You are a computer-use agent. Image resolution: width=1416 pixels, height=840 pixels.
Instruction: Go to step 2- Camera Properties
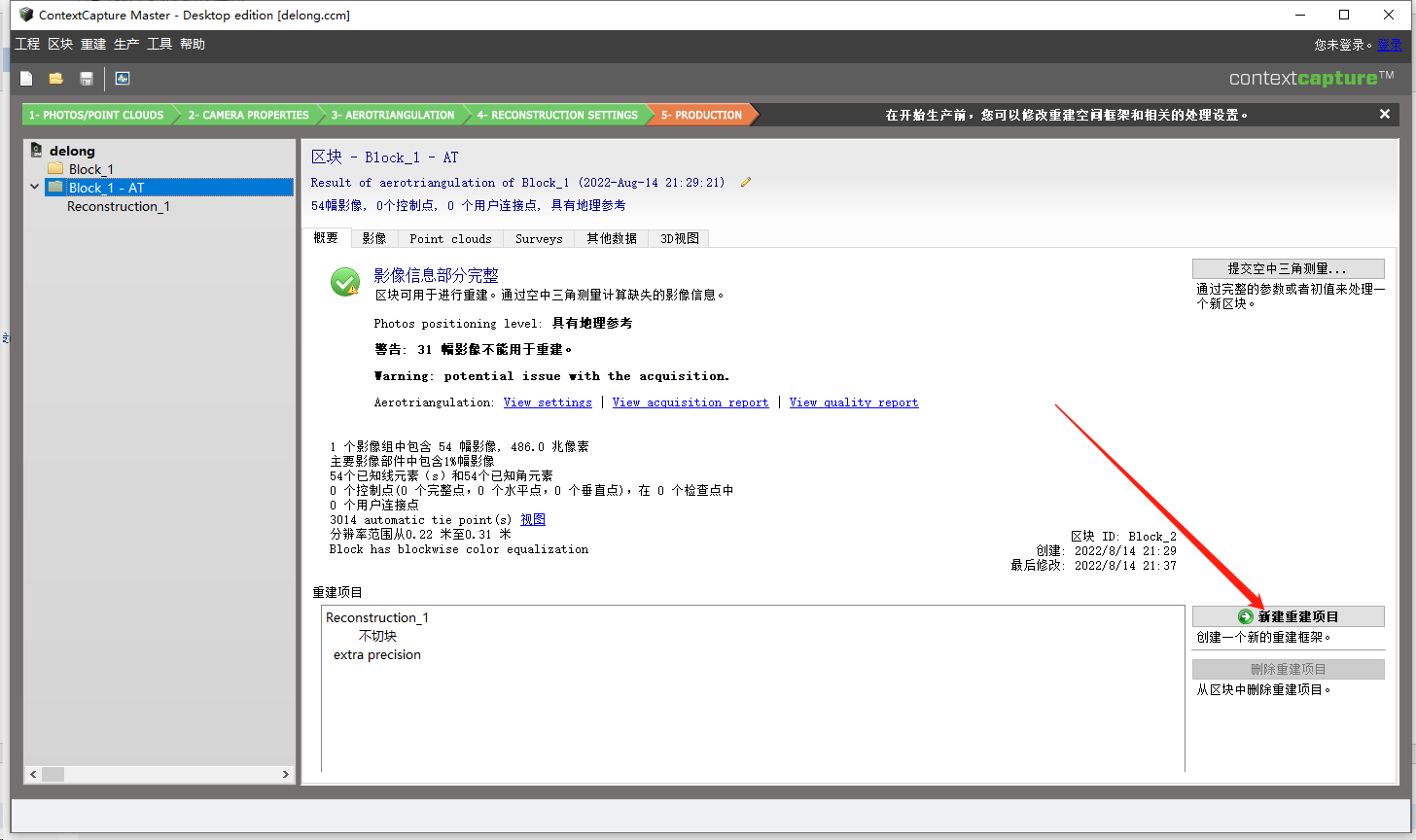248,115
